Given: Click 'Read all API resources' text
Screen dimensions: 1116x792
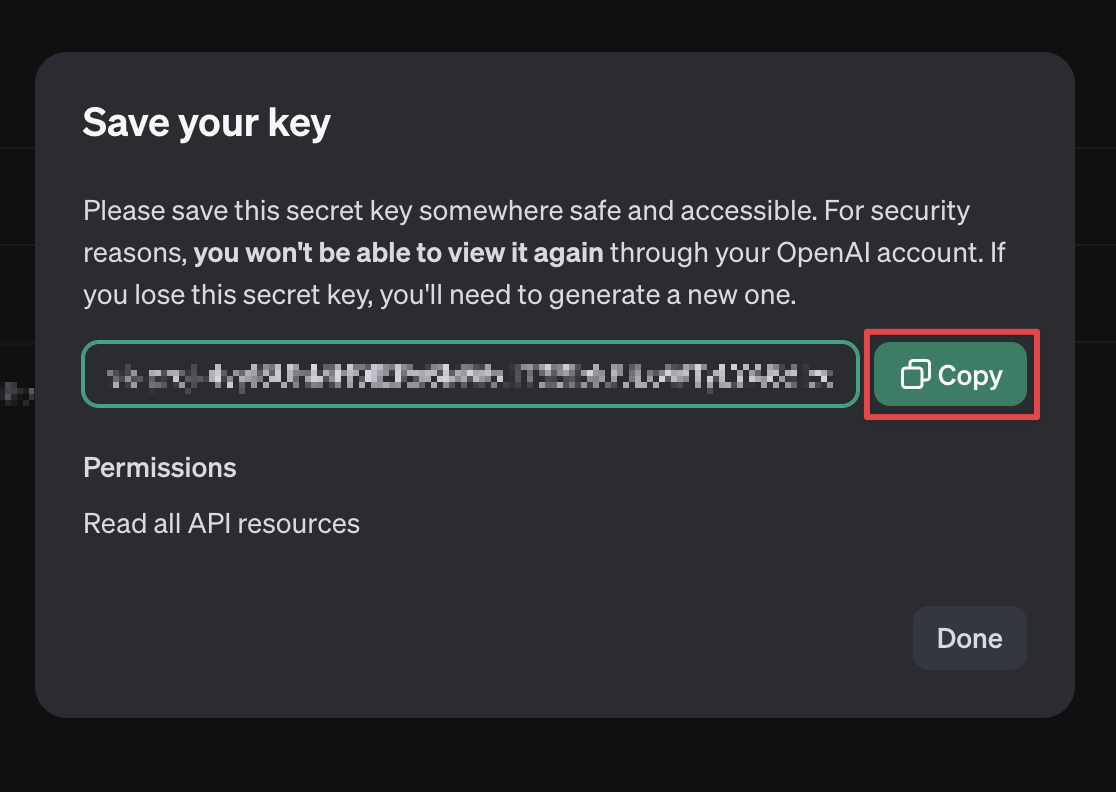Looking at the screenshot, I should pos(221,524).
